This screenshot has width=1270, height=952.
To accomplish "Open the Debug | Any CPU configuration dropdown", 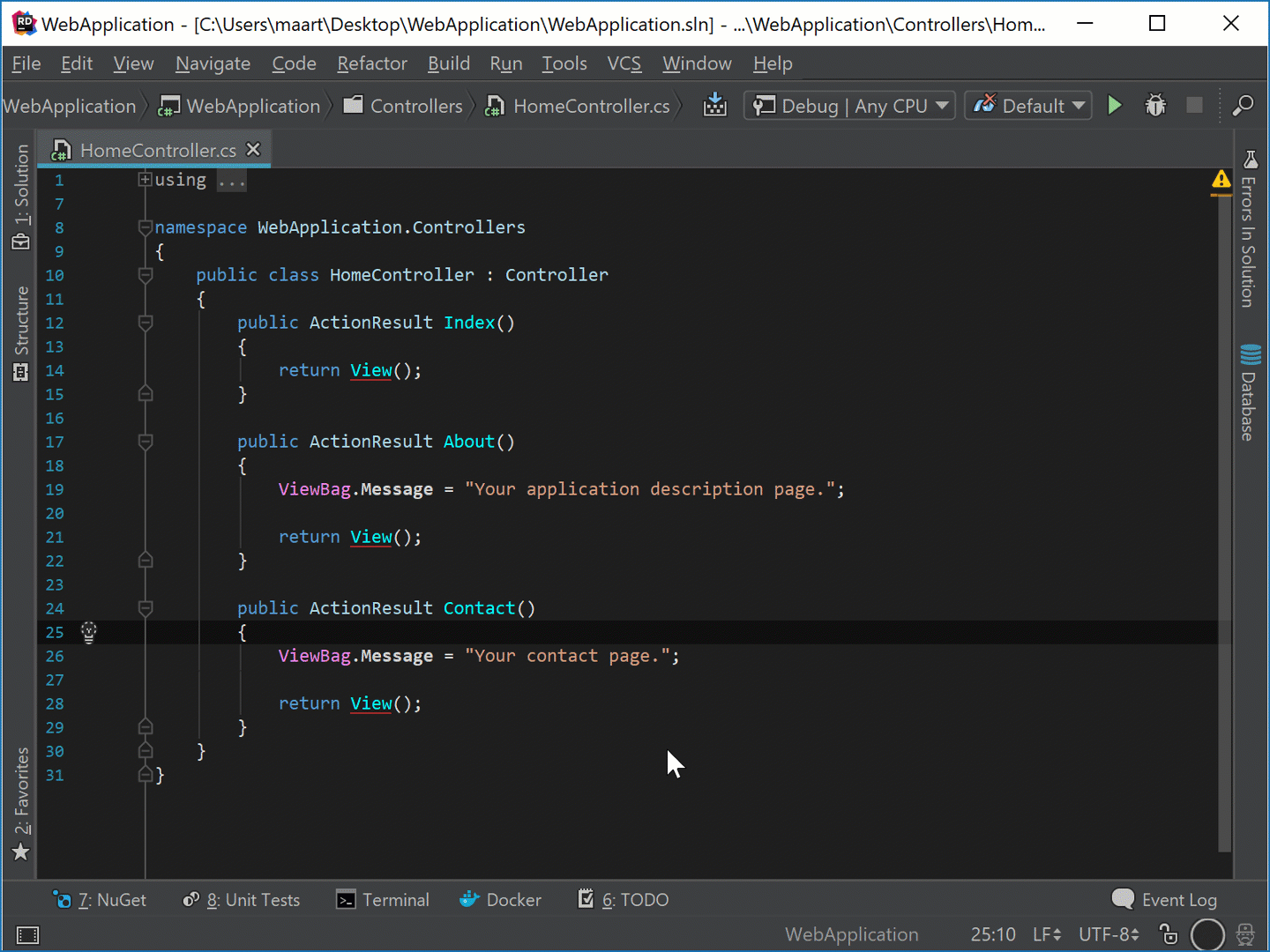I will pyautogui.click(x=848, y=105).
